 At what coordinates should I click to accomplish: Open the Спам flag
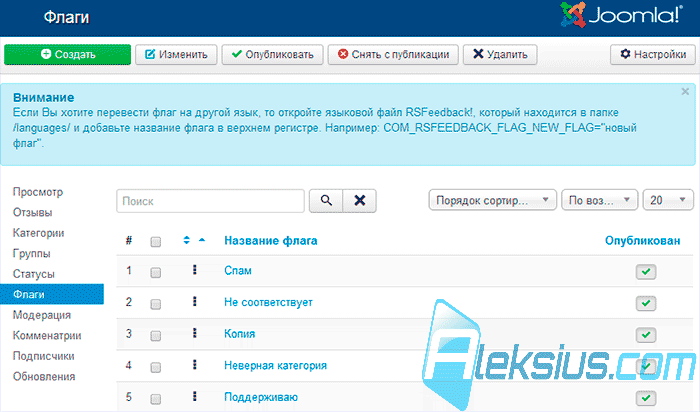[238, 271]
